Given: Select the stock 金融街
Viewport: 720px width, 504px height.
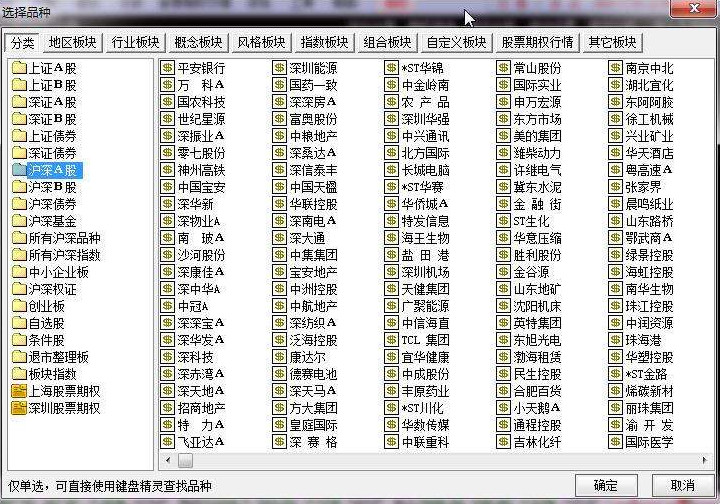Looking at the screenshot, I should 537,204.
